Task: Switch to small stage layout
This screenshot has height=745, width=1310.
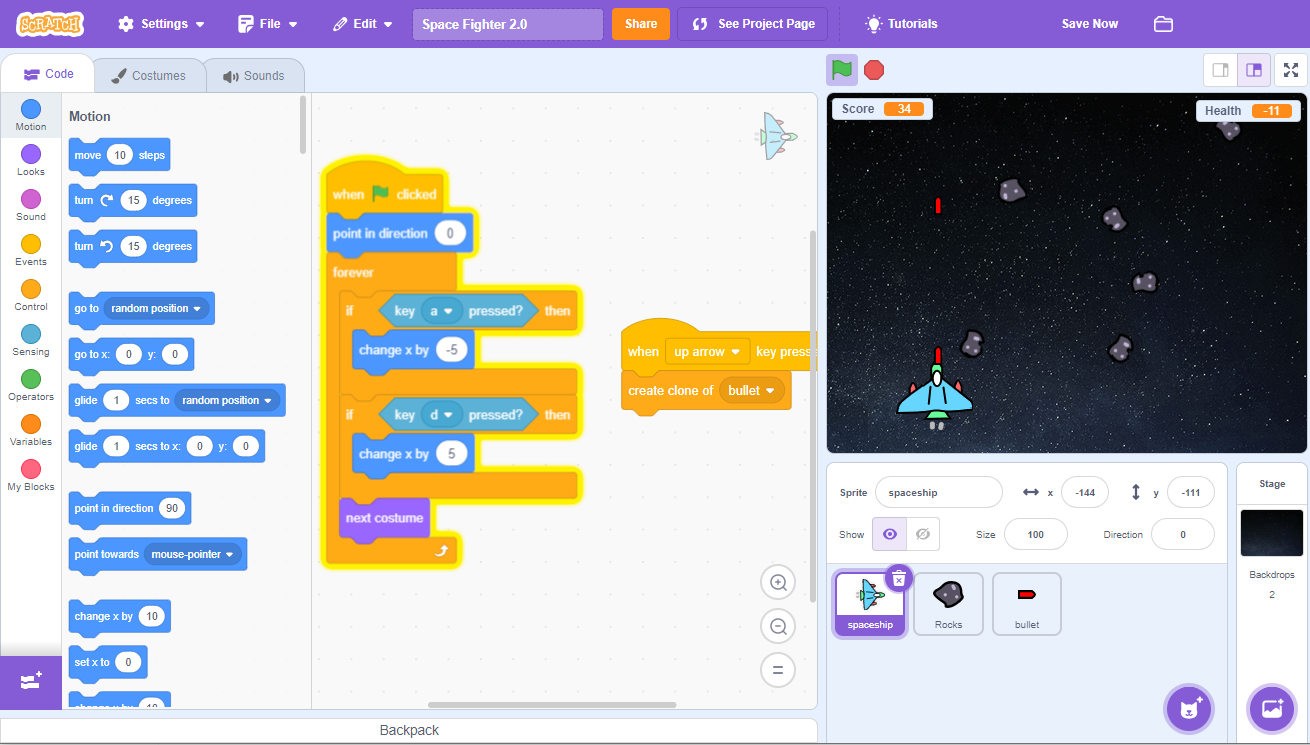Action: point(1220,70)
